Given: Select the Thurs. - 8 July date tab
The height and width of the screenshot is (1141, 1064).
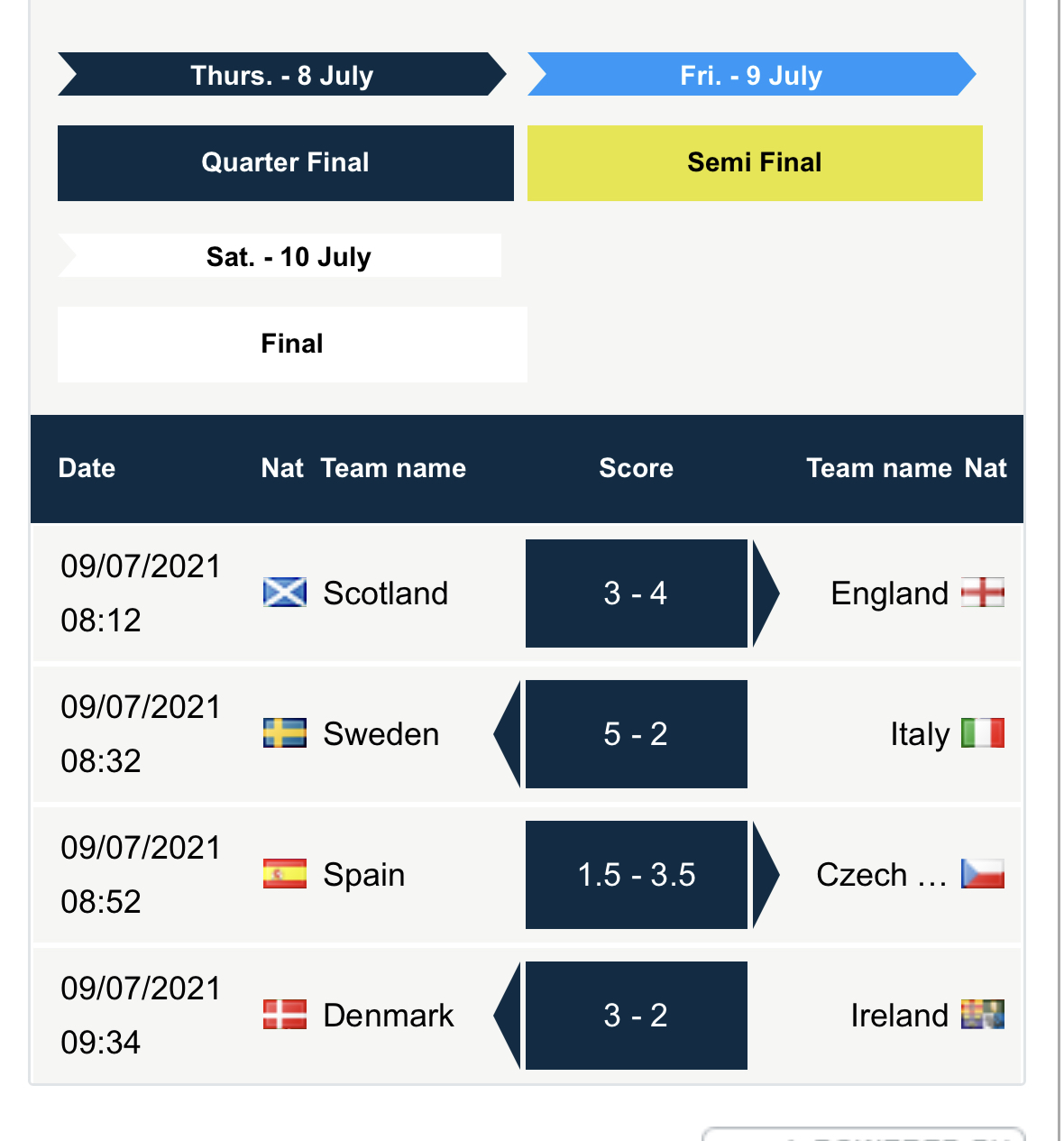Looking at the screenshot, I should [282, 75].
